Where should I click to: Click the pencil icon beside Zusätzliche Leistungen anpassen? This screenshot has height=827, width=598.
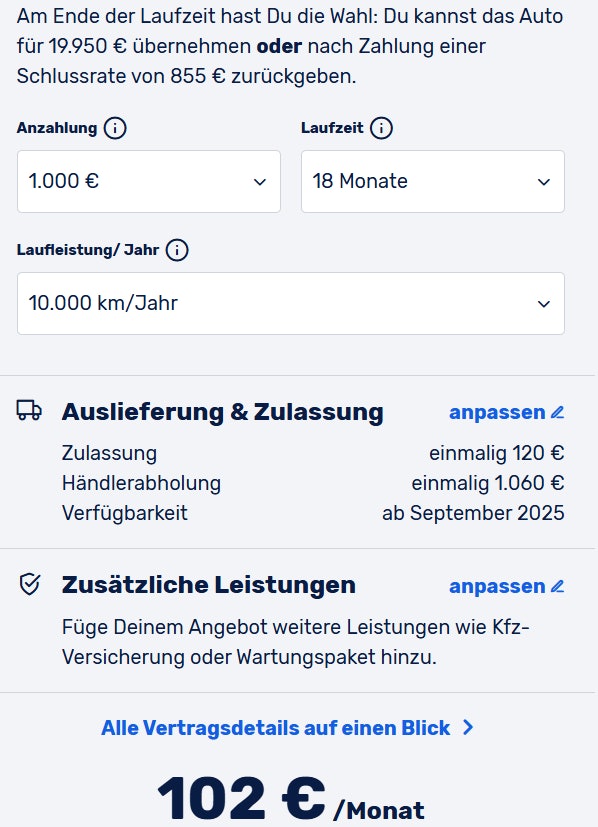(557, 586)
